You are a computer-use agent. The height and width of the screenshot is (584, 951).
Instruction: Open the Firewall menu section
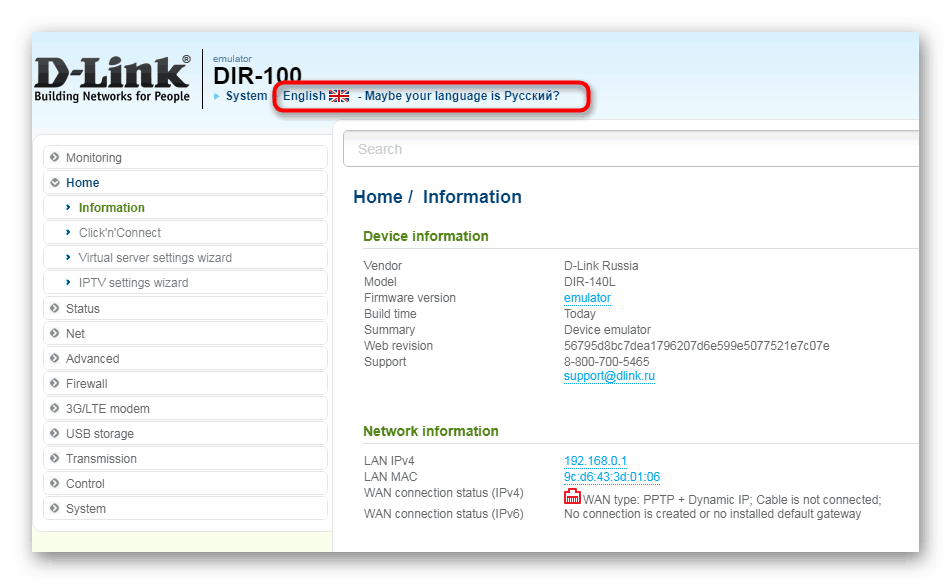(x=186, y=383)
